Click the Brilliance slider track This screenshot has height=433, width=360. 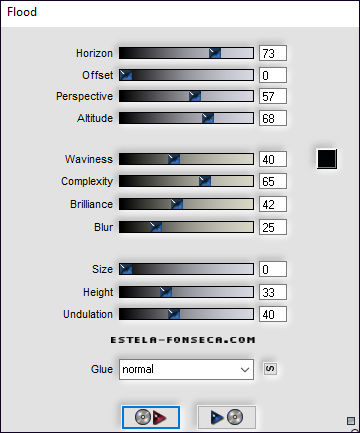pyautogui.click(x=186, y=204)
